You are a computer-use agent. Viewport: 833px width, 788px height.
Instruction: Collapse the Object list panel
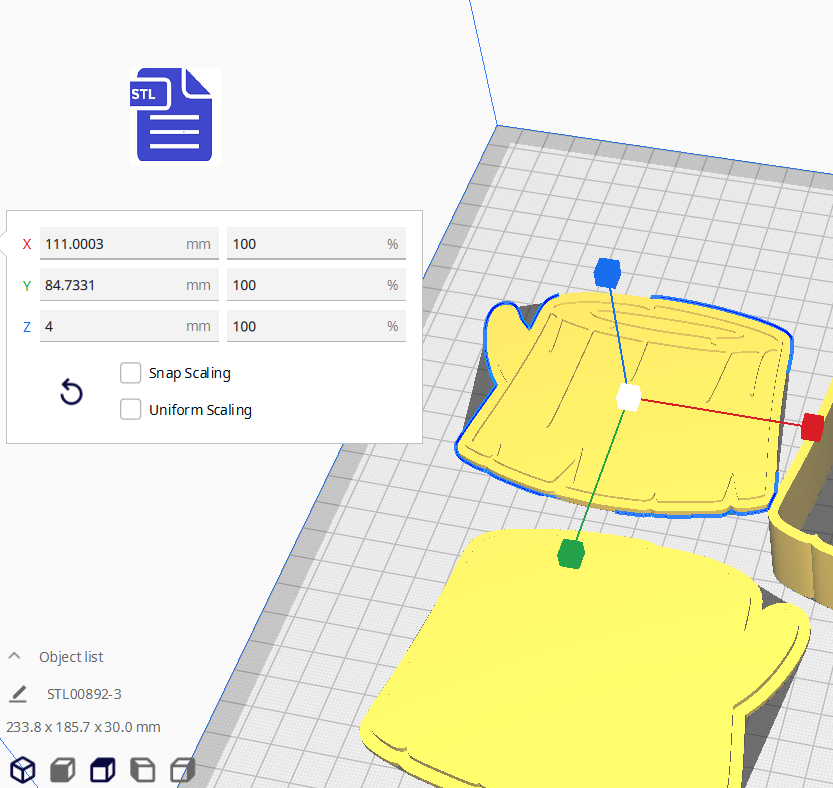click(15, 657)
